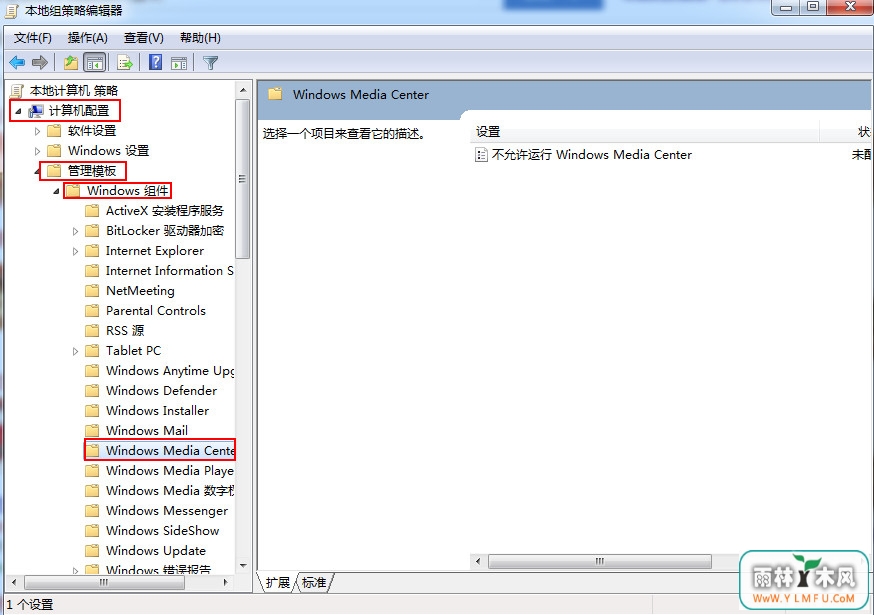Image resolution: width=874 pixels, height=615 pixels.
Task: Click the tree pane scroll-up arrow
Action: click(x=243, y=90)
